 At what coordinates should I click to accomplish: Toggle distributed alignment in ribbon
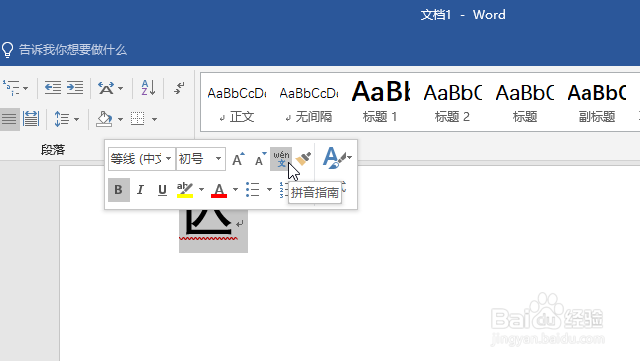31,119
